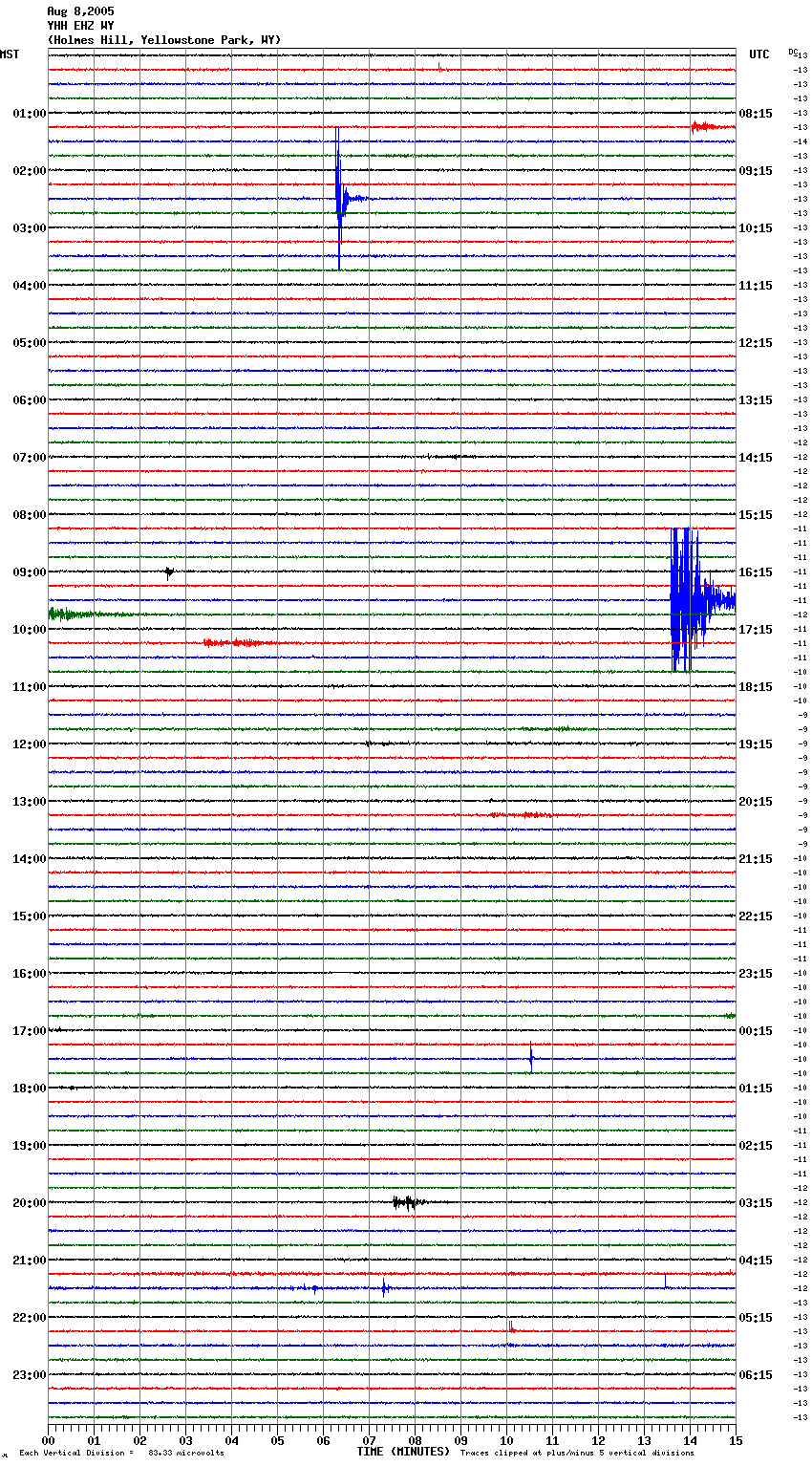Viewport: 812px width, 1466px height.
Task: Select the 08:00 MST time label
Action: pyautogui.click(x=30, y=515)
